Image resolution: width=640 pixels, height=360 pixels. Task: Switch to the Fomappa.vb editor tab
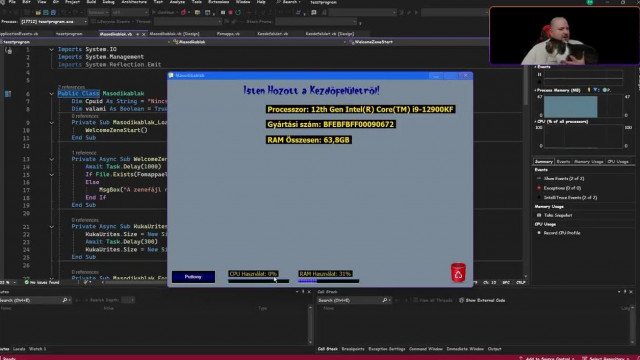coord(228,34)
